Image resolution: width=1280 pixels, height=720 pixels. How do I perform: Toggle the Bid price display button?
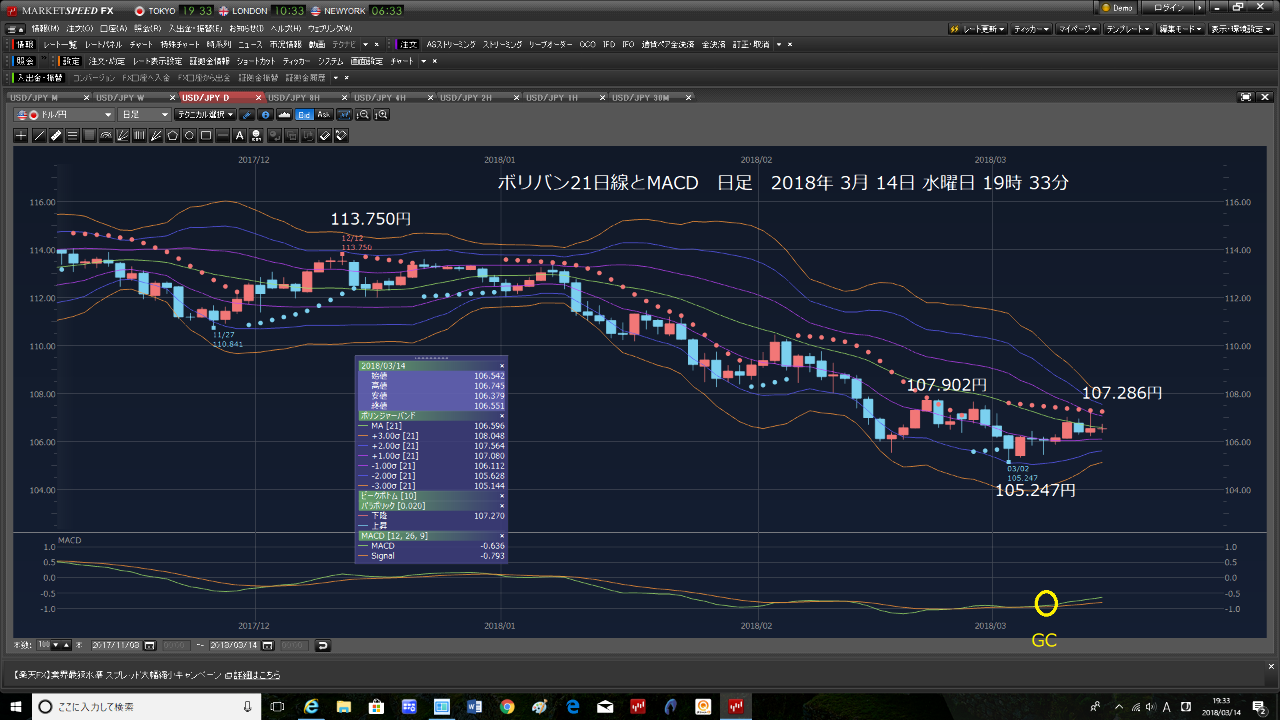(305, 117)
